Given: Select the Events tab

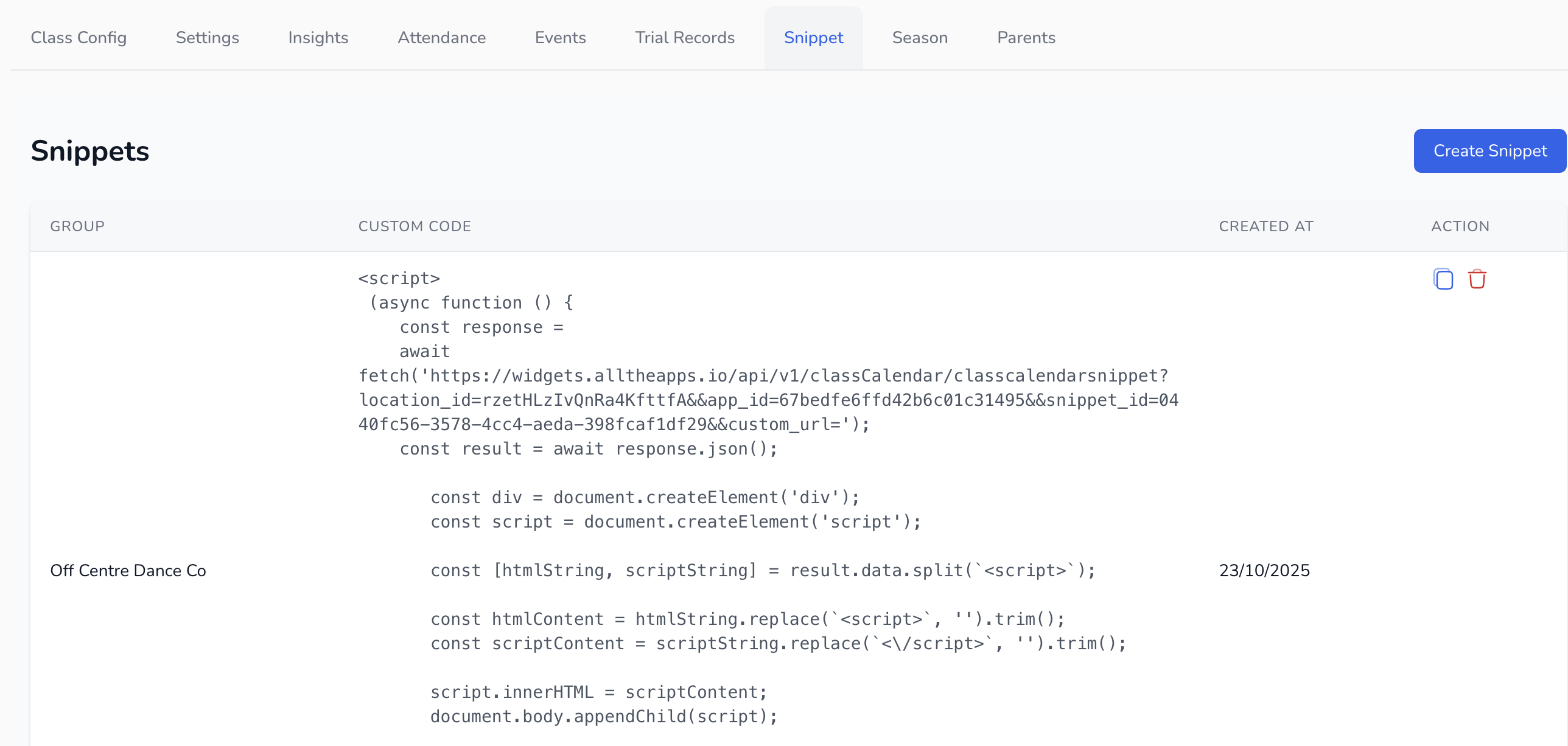Looking at the screenshot, I should (560, 38).
